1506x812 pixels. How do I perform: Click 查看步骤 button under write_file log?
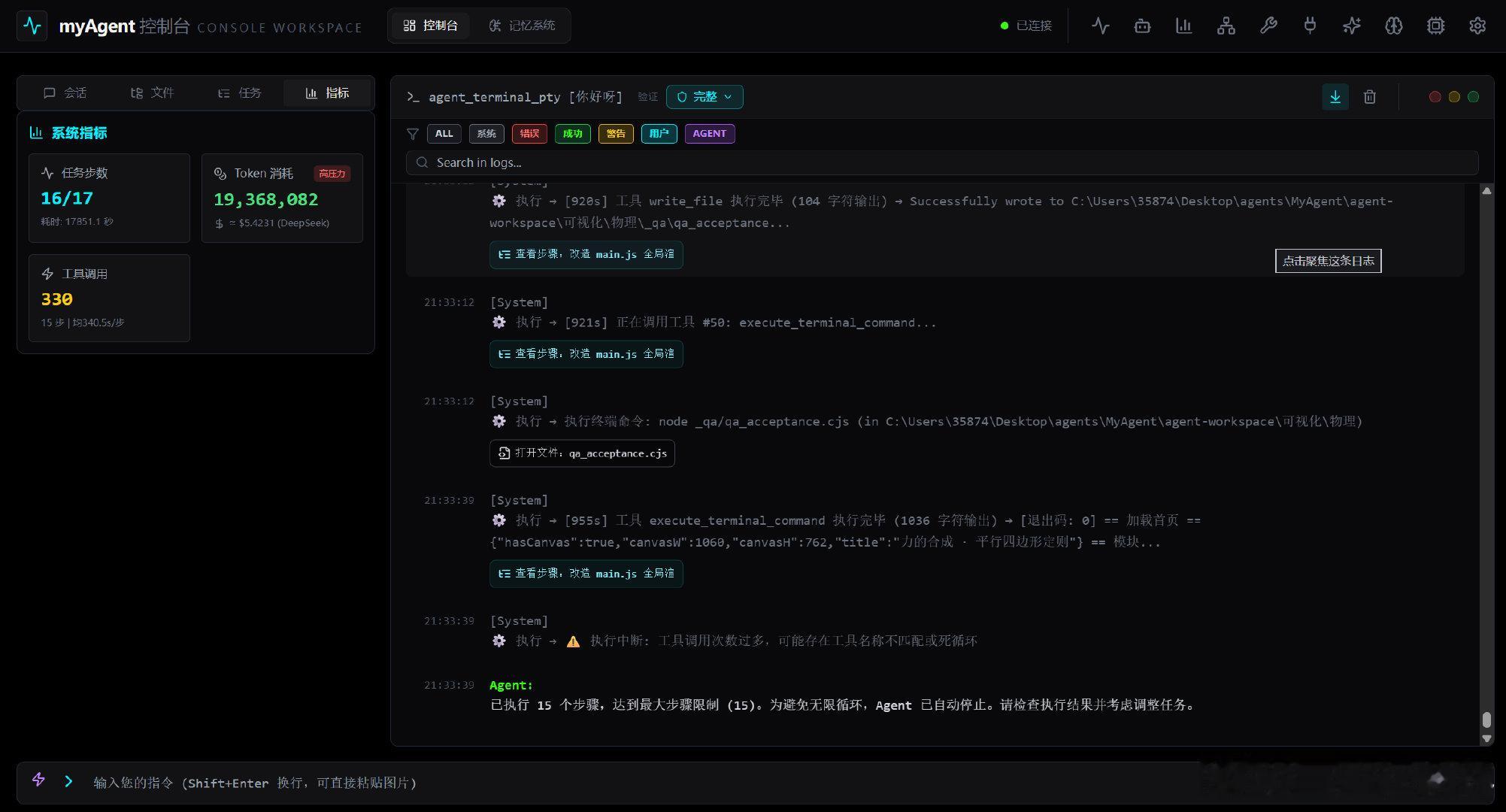(x=586, y=254)
